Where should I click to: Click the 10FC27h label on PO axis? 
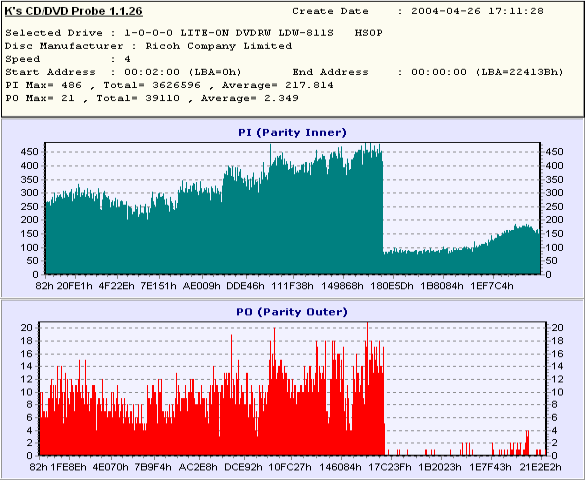[290, 467]
